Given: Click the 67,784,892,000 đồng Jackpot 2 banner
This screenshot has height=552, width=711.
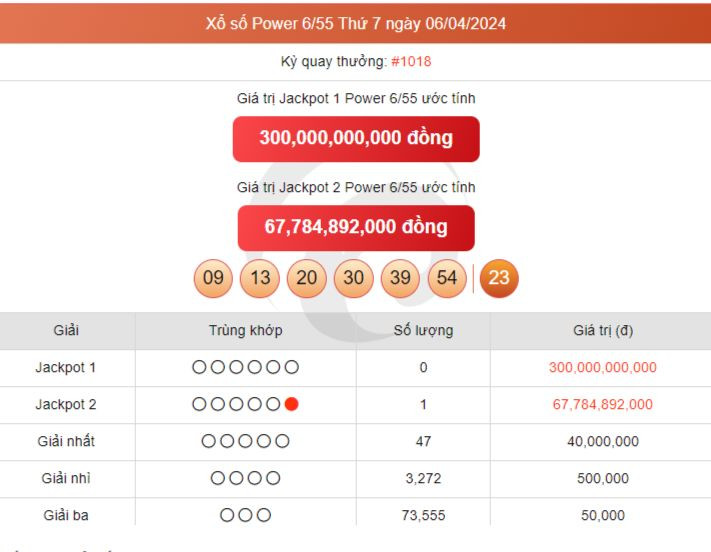Looking at the screenshot, I should tap(355, 227).
